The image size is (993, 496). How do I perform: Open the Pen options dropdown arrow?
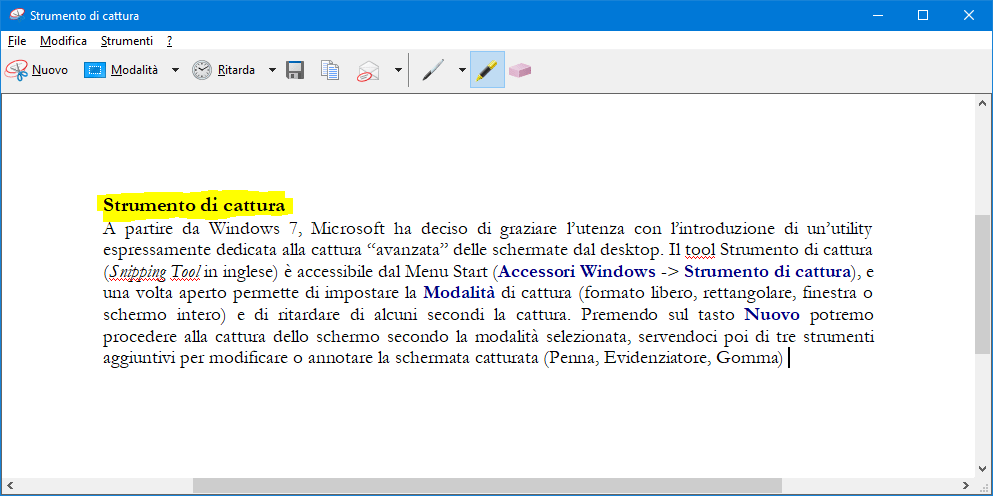click(x=462, y=70)
